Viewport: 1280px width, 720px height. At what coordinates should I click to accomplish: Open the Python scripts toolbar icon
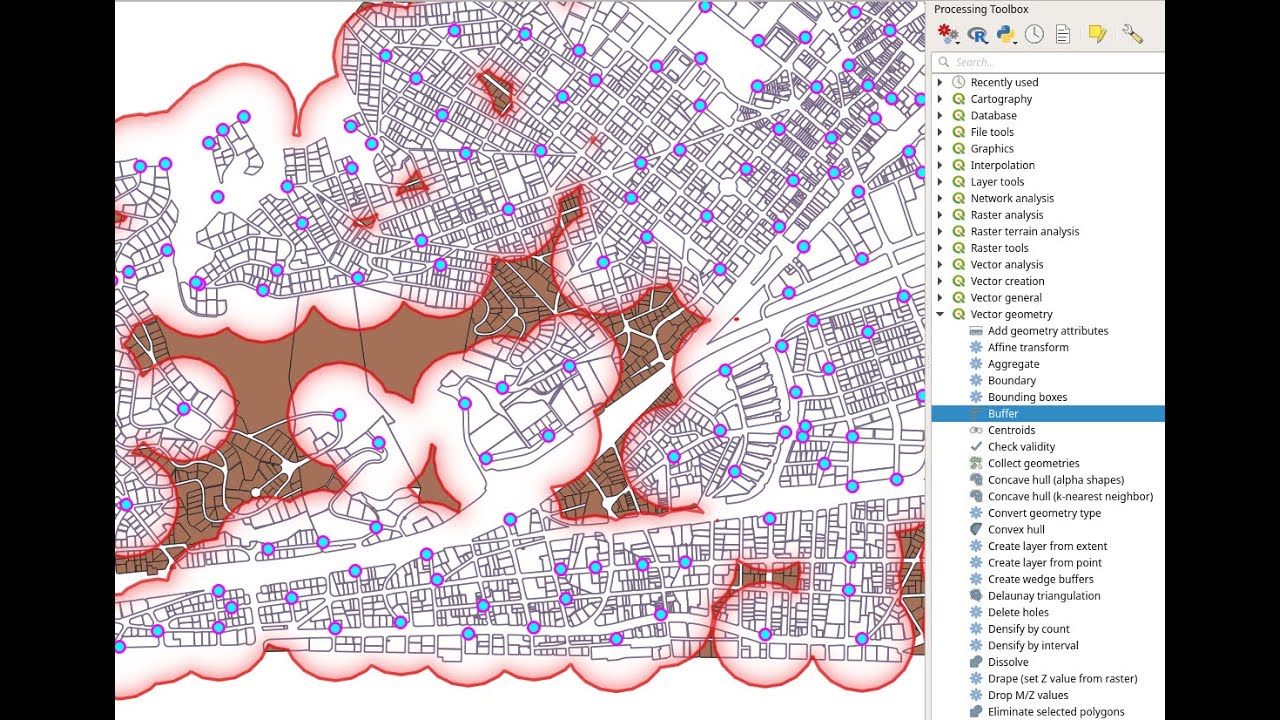(x=1006, y=34)
